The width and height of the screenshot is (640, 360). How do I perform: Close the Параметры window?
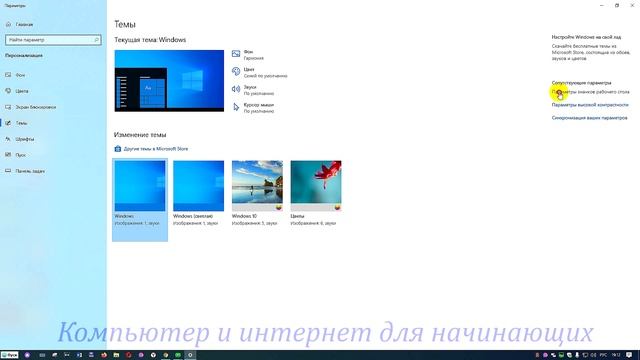(x=632, y=5)
